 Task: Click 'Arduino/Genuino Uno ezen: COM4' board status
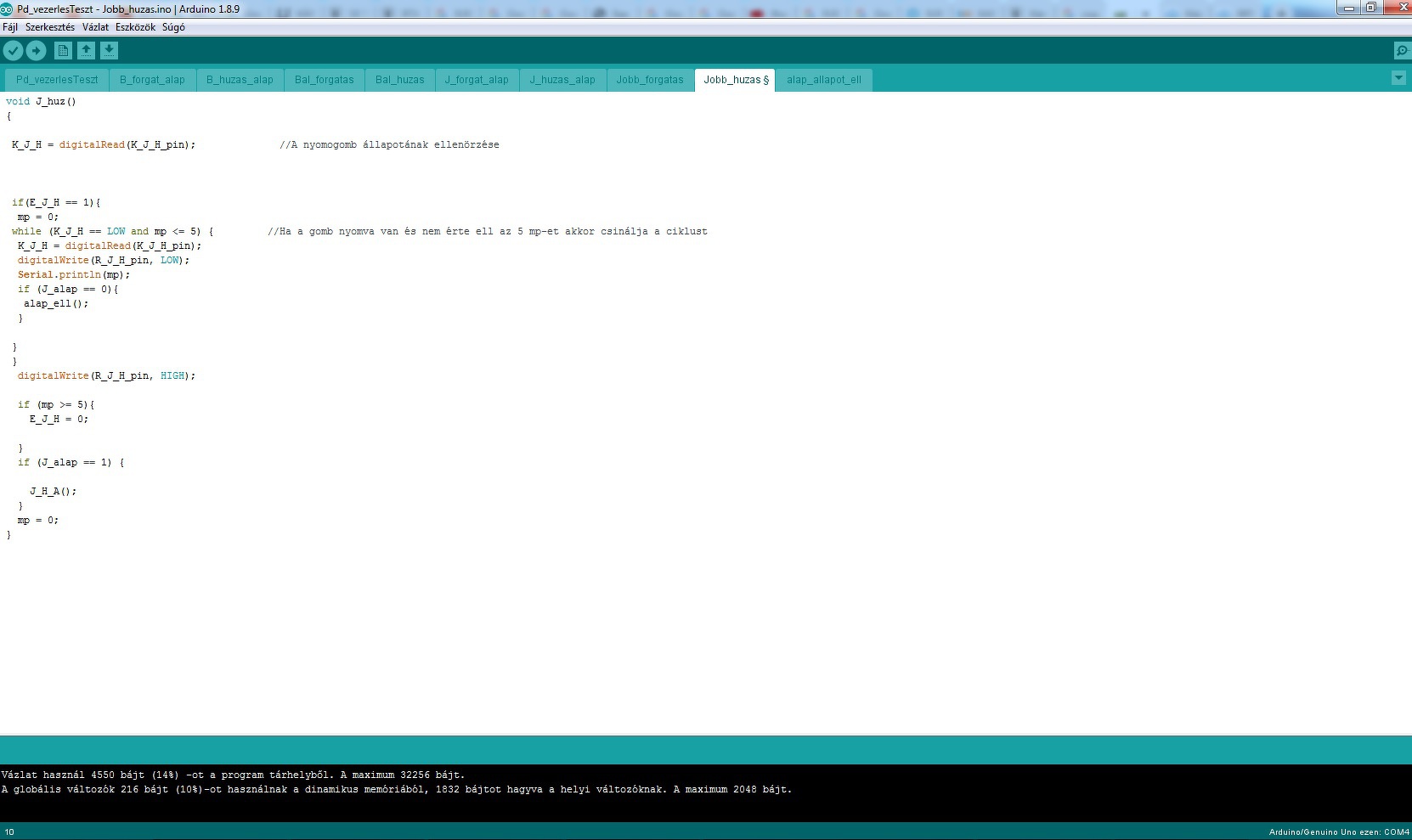(1339, 832)
